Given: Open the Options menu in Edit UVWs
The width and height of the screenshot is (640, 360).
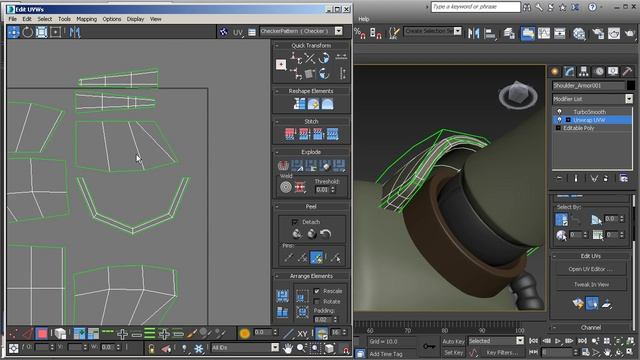Looking at the screenshot, I should coord(112,19).
